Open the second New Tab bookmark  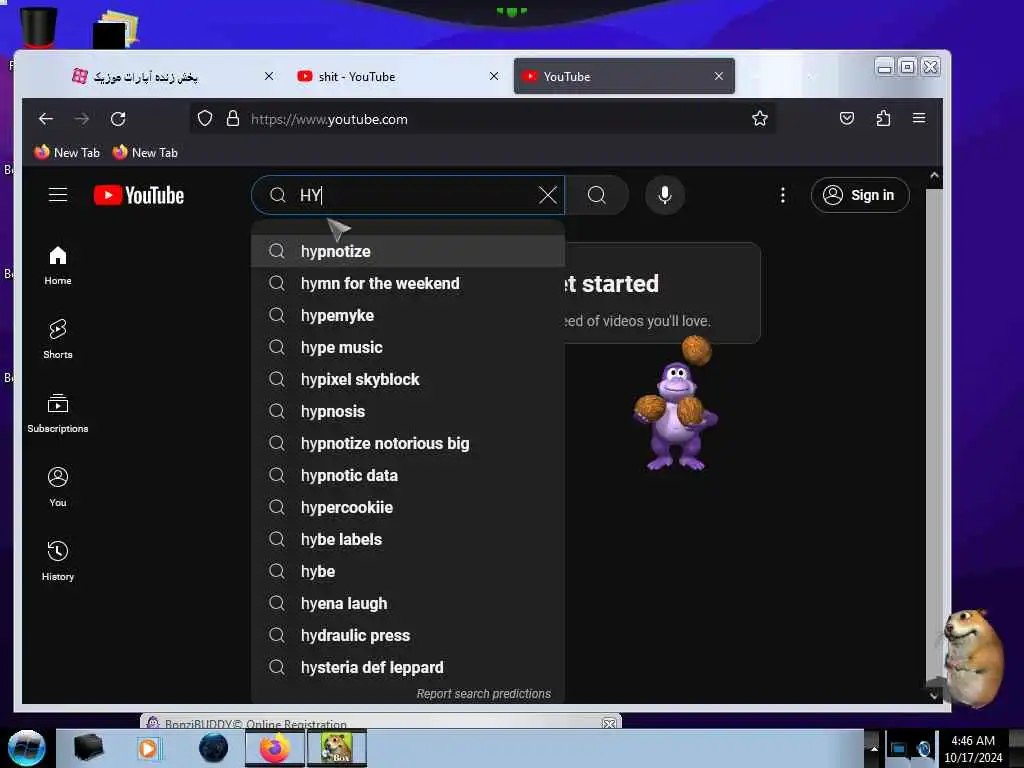click(145, 152)
